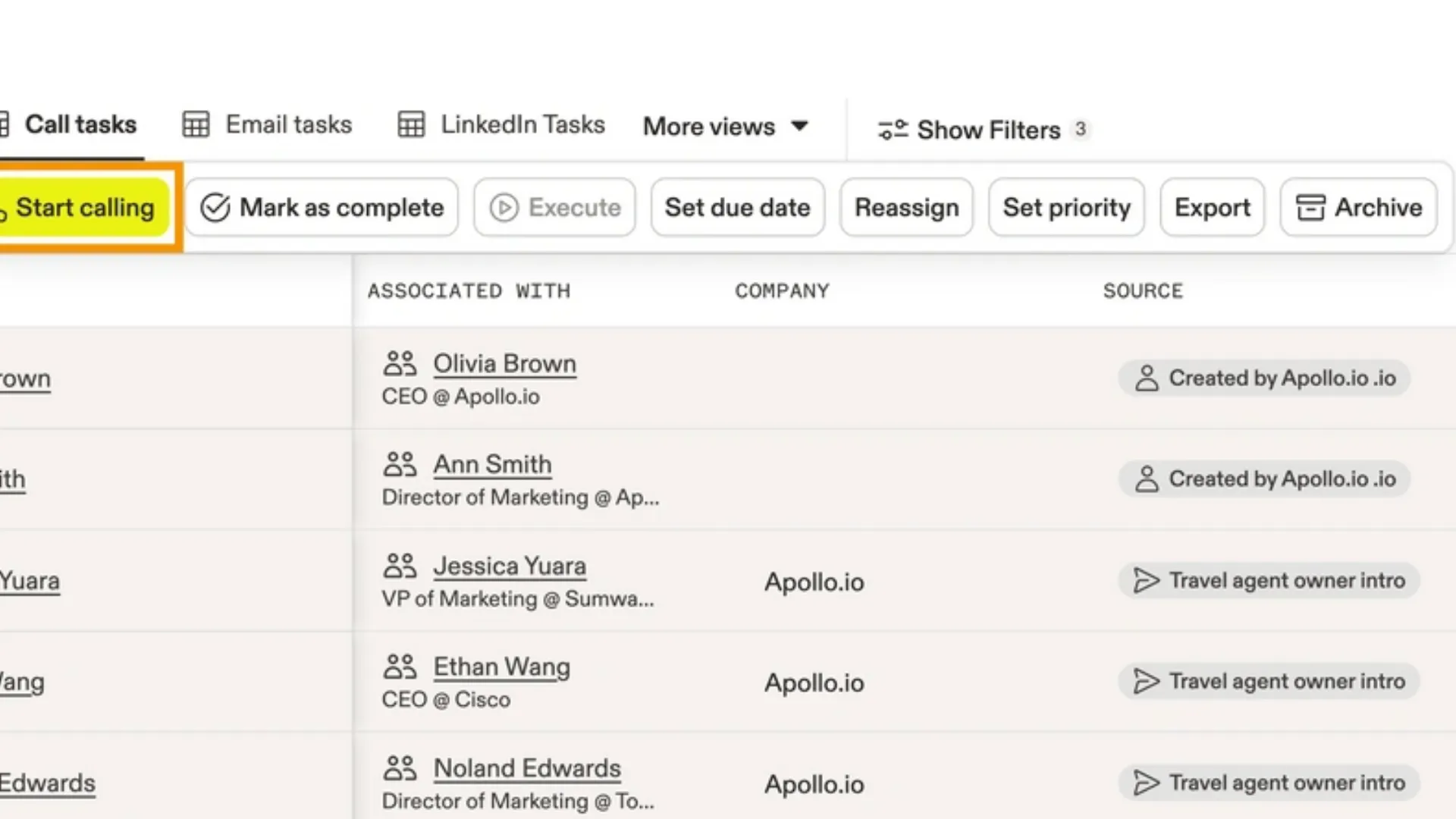Viewport: 1456px width, 819px height.
Task: Open Ethan Wang's contact link
Action: click(501, 667)
